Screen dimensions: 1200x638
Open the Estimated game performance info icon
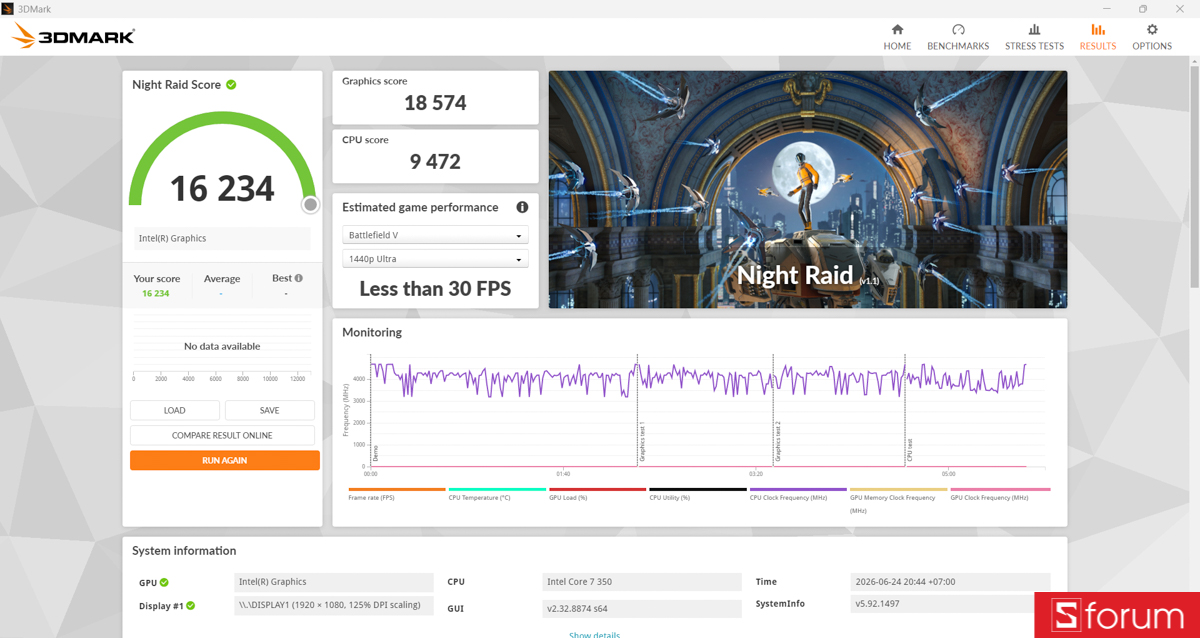522,207
